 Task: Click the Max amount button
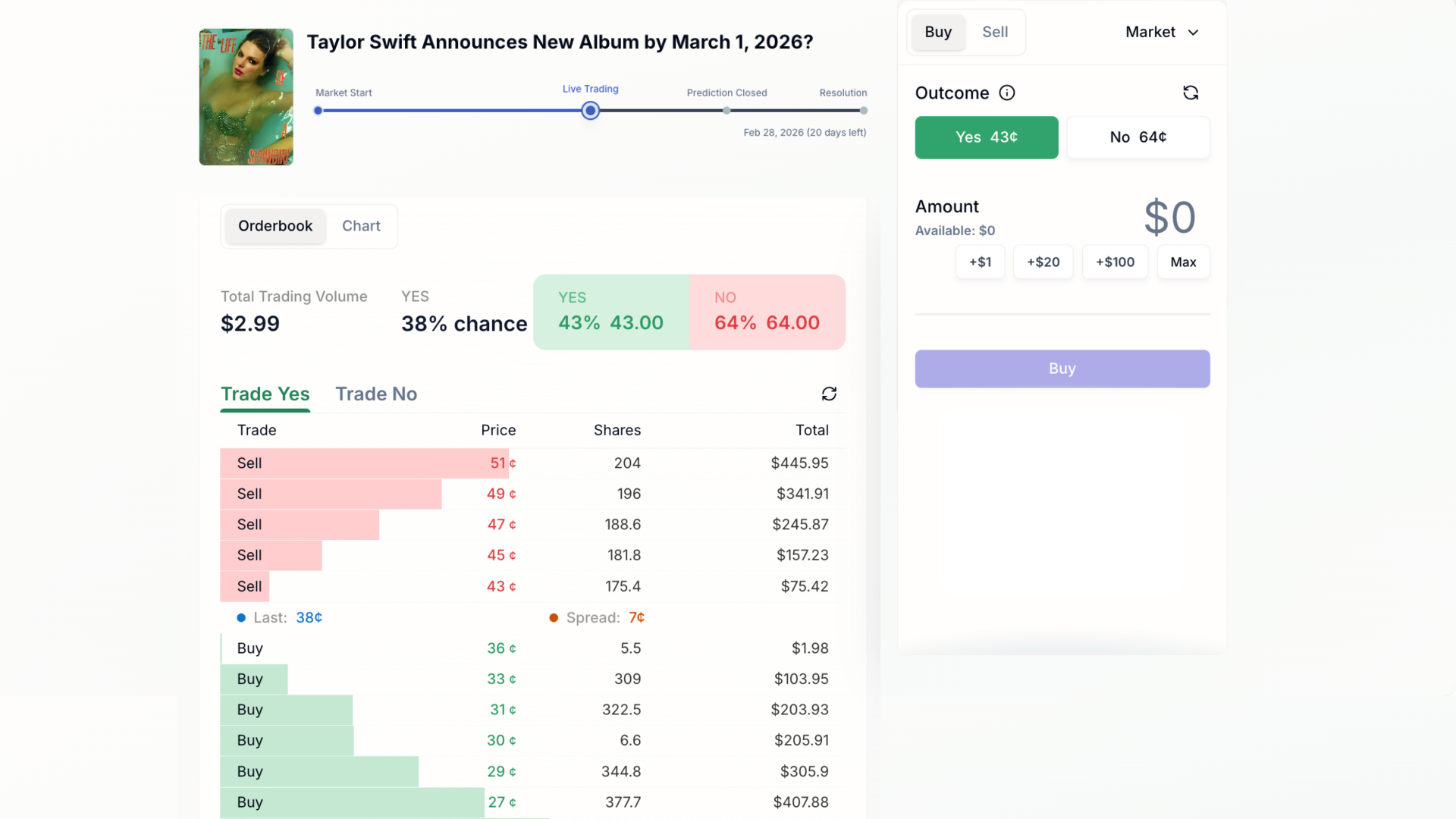point(1182,262)
